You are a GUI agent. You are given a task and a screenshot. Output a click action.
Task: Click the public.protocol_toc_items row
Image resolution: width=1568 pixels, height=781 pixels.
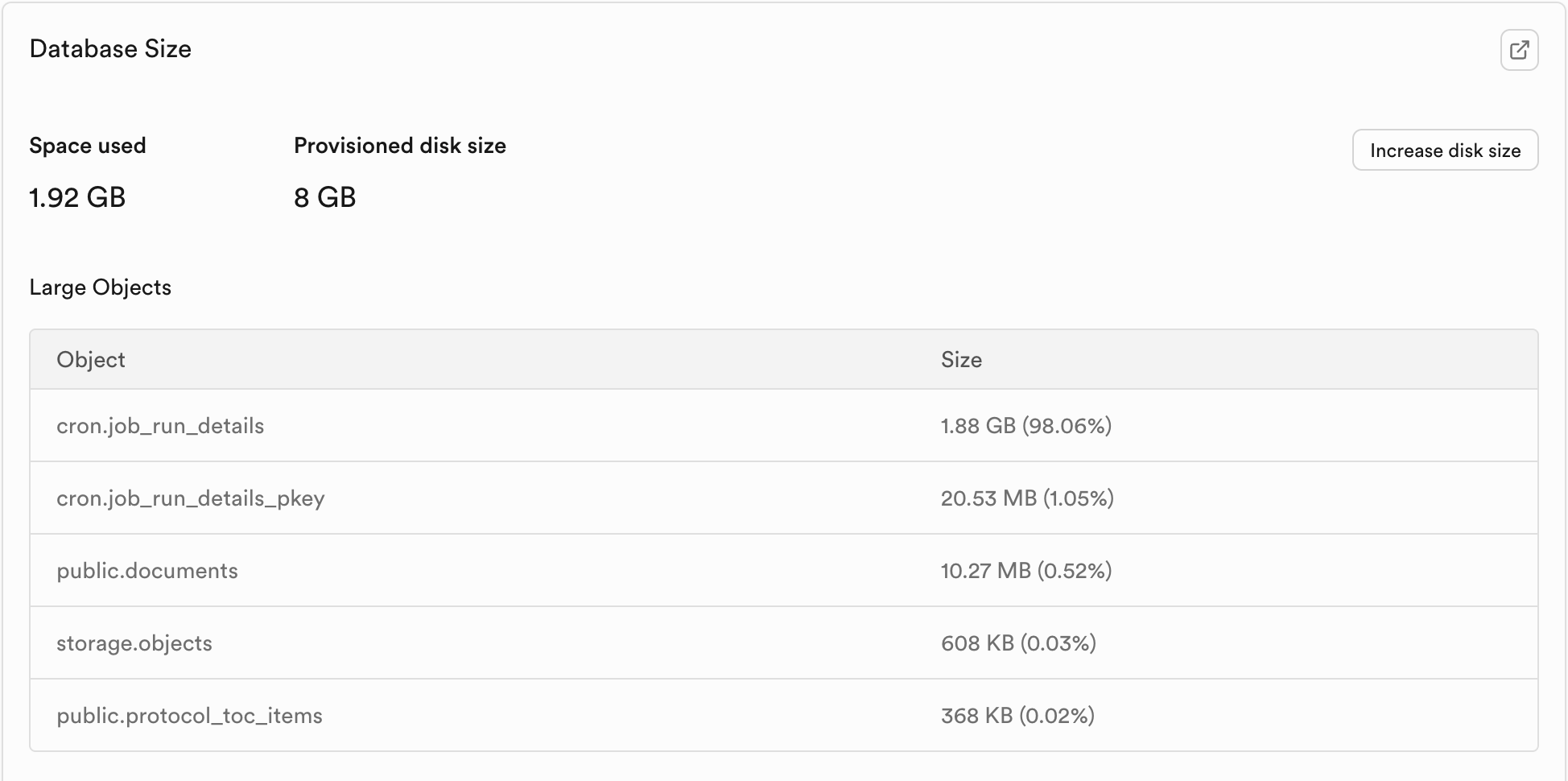pos(189,716)
